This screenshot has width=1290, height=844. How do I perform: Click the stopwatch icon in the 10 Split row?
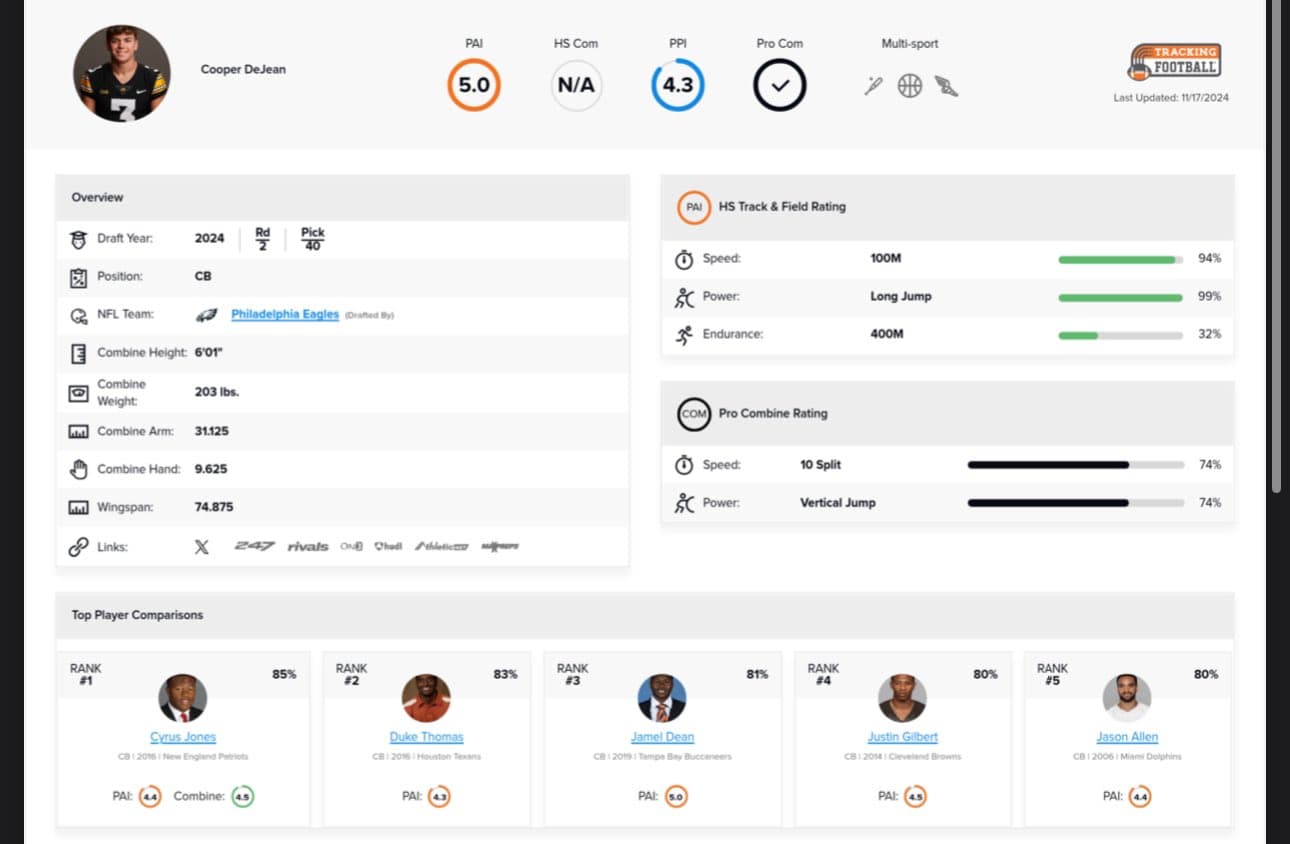coord(684,465)
